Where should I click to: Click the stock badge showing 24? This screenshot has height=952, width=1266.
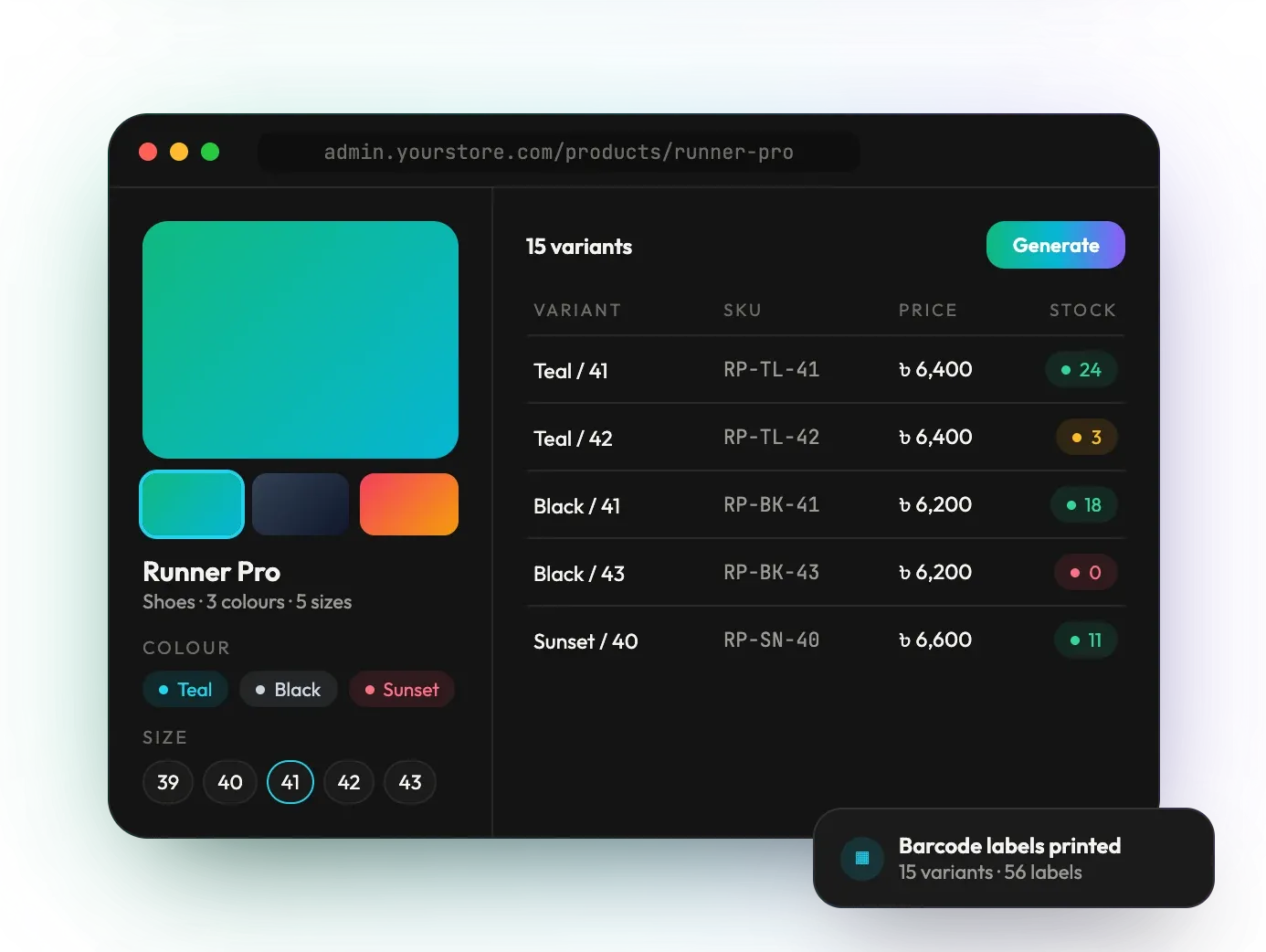coord(1081,370)
